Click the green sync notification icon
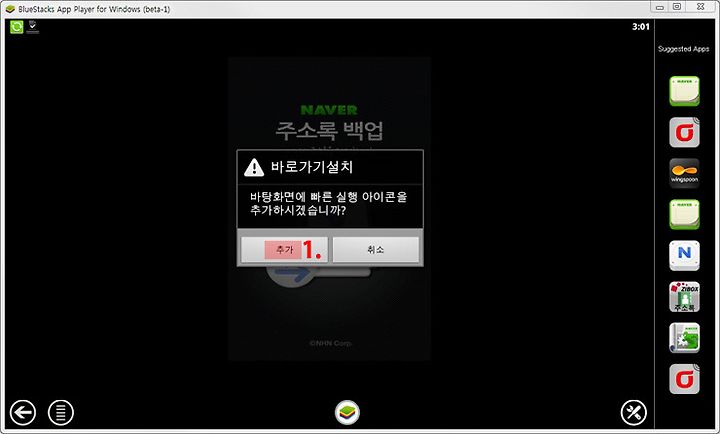 (x=17, y=27)
